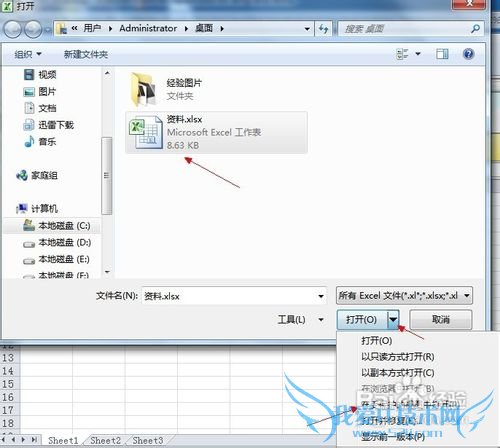The height and width of the screenshot is (448, 500).
Task: Click the refresh icon beside address bar
Action: pyautogui.click(x=323, y=29)
